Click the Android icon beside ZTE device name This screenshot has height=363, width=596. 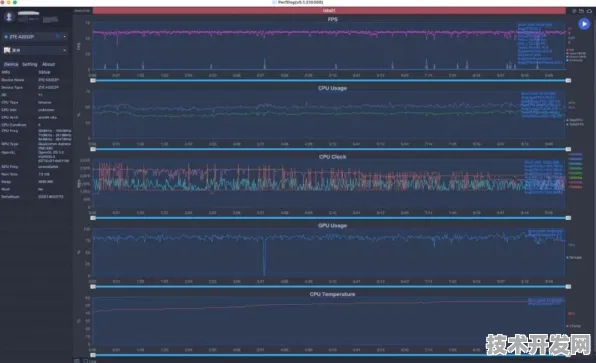6,37
